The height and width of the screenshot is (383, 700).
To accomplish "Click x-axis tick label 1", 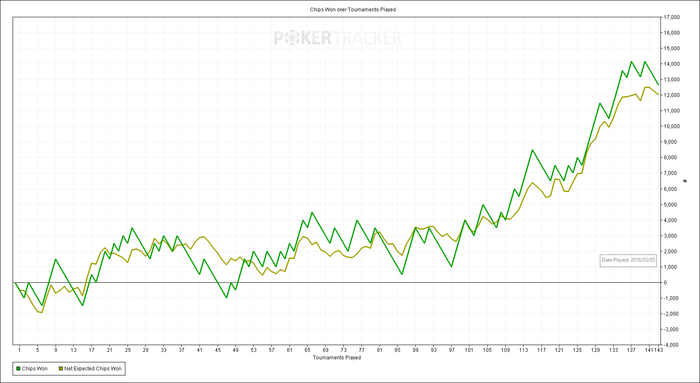I will [19, 350].
